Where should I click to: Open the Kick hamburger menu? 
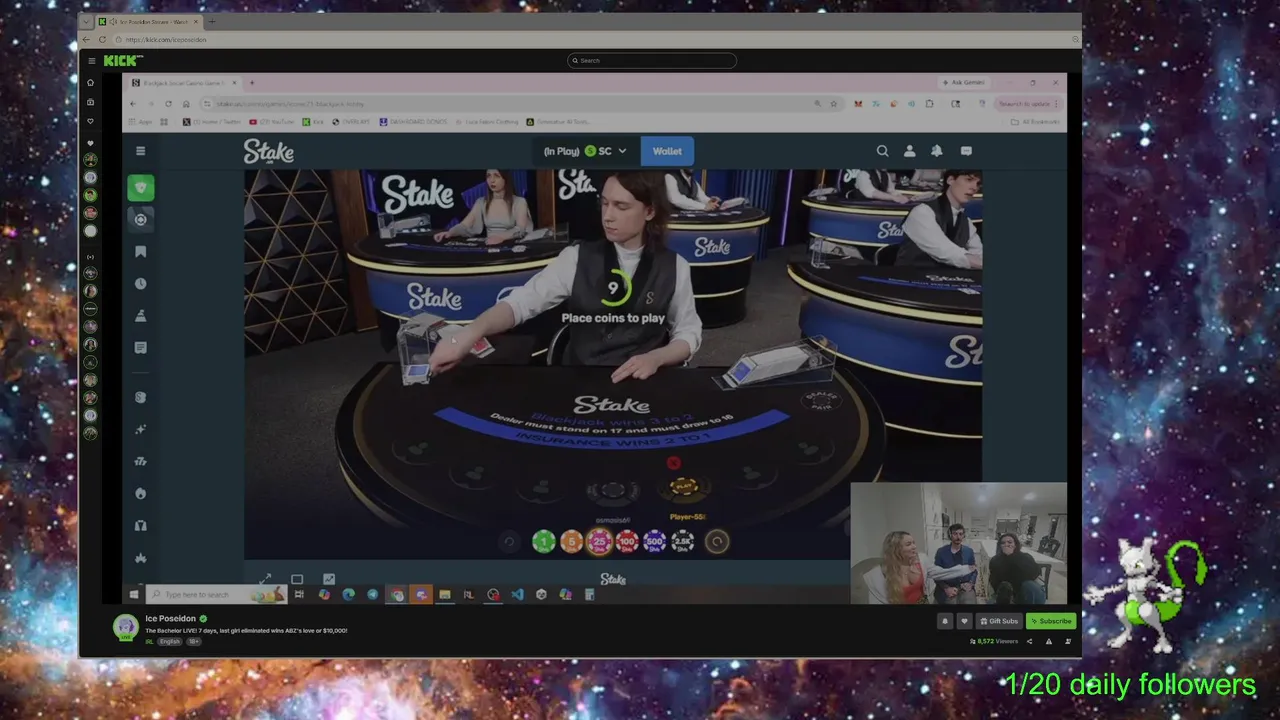pyautogui.click(x=92, y=61)
